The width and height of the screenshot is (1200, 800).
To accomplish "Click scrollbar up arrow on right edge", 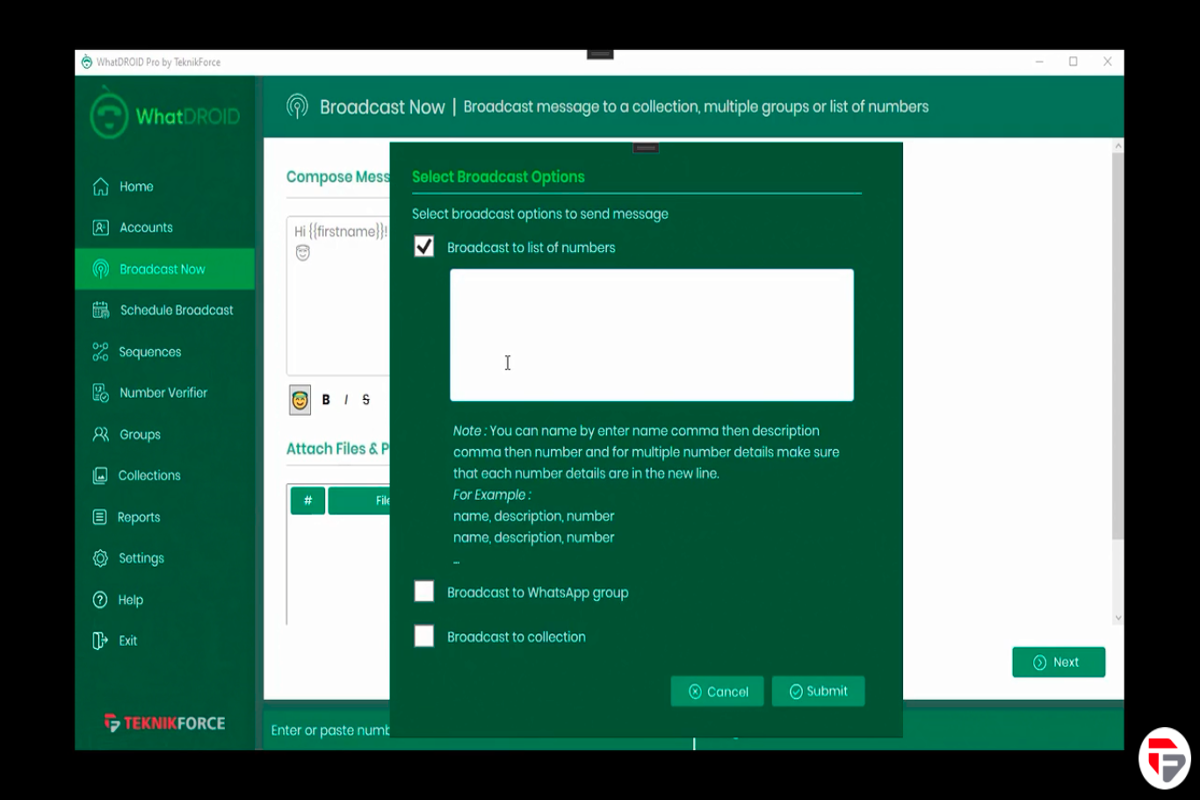I will [x=1118, y=146].
